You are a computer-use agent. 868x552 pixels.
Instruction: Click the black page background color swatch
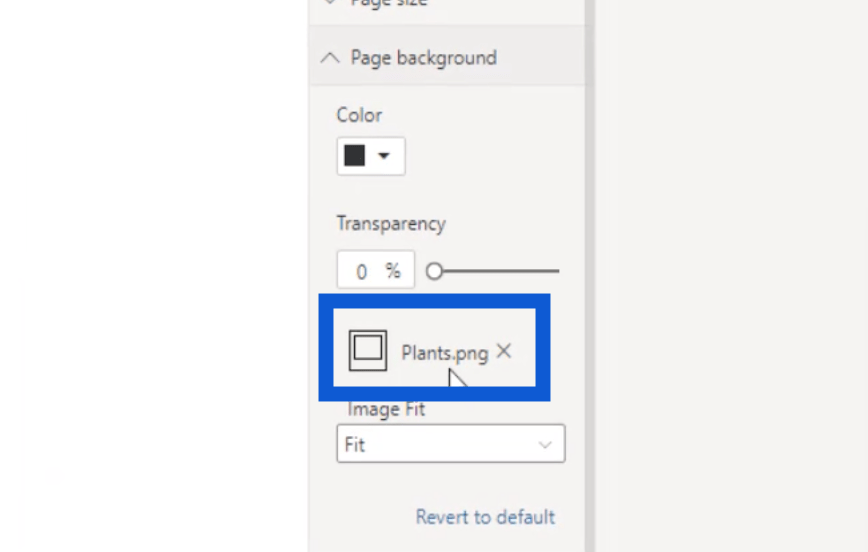click(354, 156)
